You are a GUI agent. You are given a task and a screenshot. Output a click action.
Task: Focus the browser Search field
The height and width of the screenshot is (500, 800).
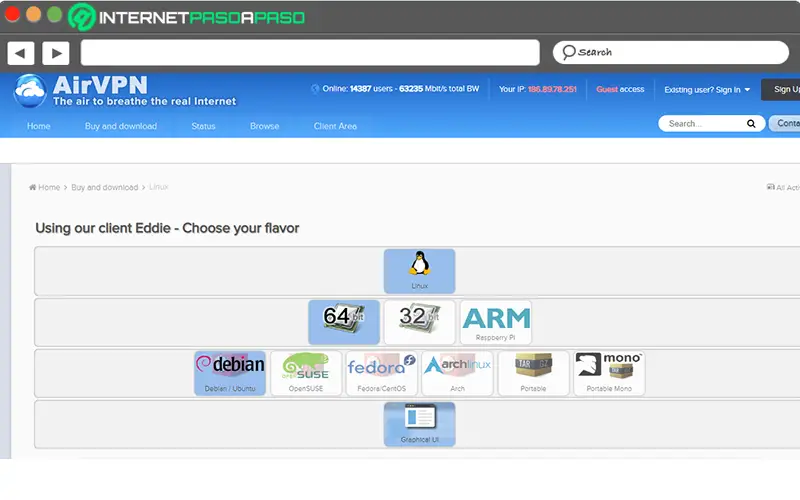(671, 52)
